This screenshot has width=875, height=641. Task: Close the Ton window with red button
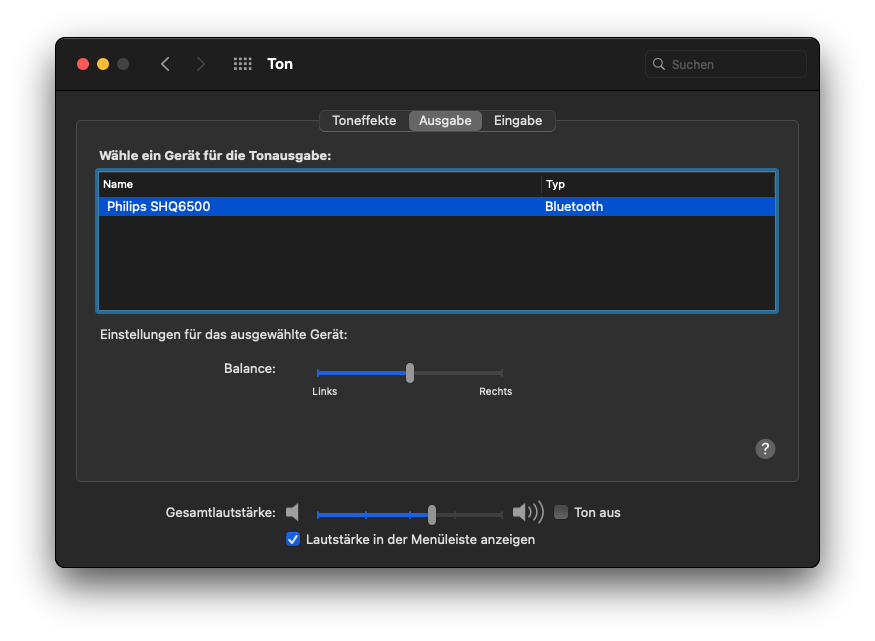[83, 64]
